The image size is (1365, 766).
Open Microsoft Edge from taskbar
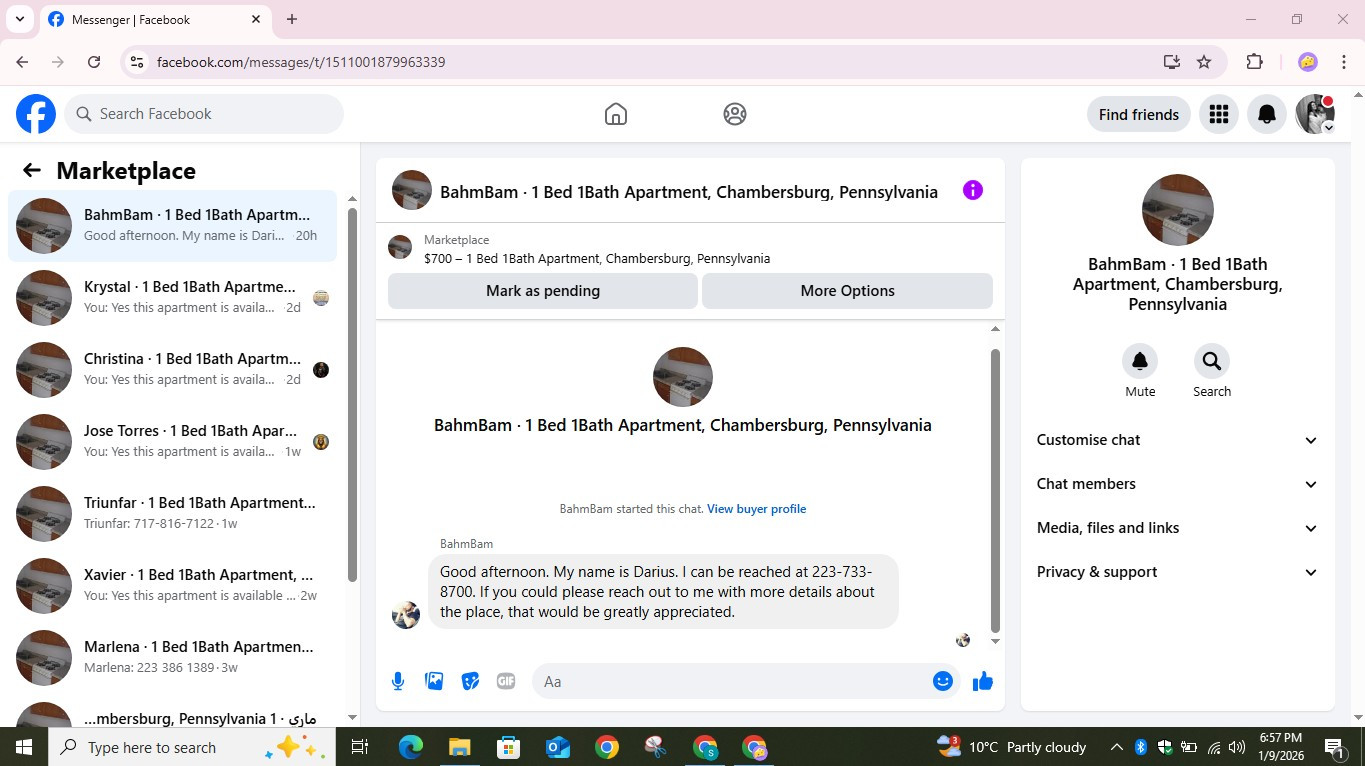pos(410,747)
